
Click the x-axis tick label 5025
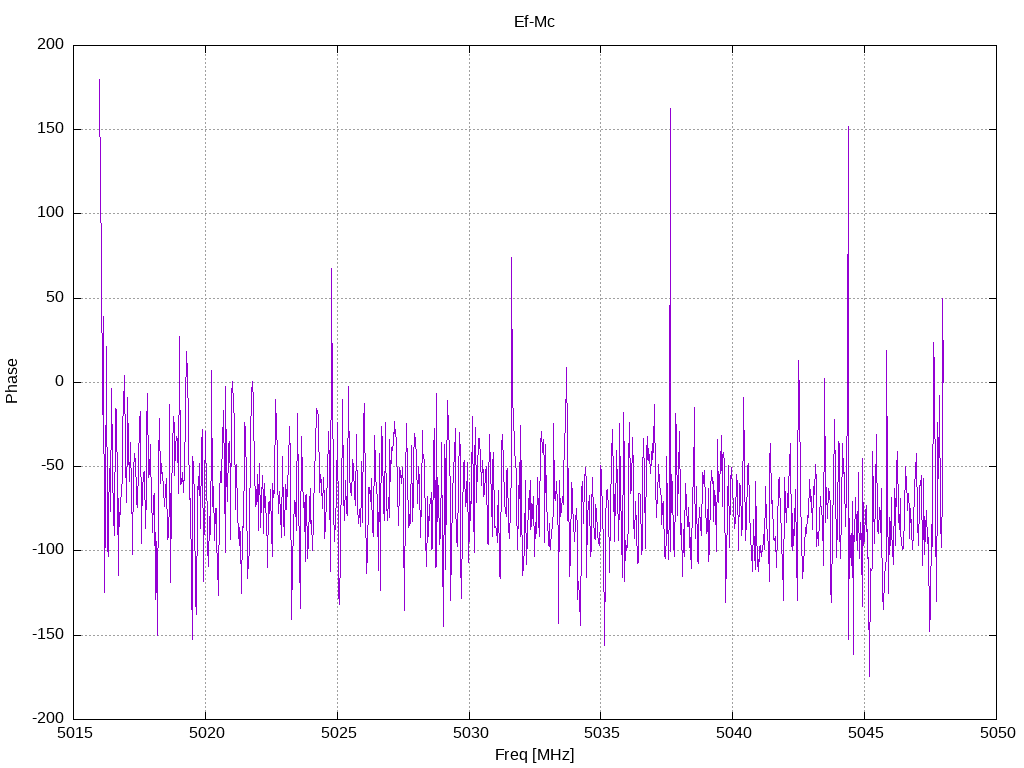(338, 733)
